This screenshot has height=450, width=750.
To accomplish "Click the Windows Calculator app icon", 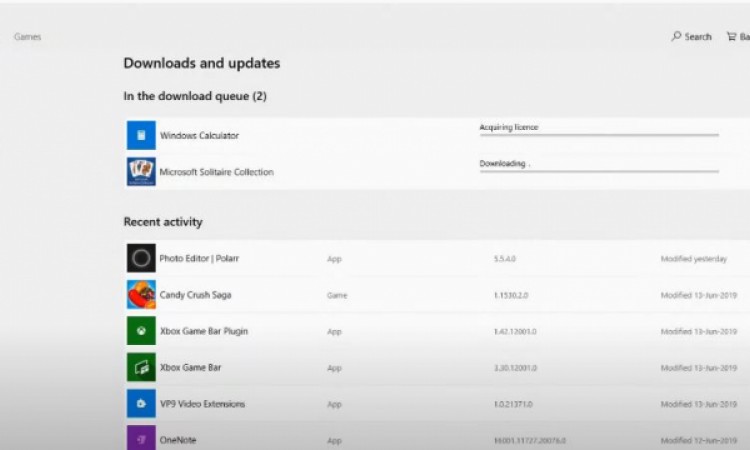I will (x=141, y=135).
